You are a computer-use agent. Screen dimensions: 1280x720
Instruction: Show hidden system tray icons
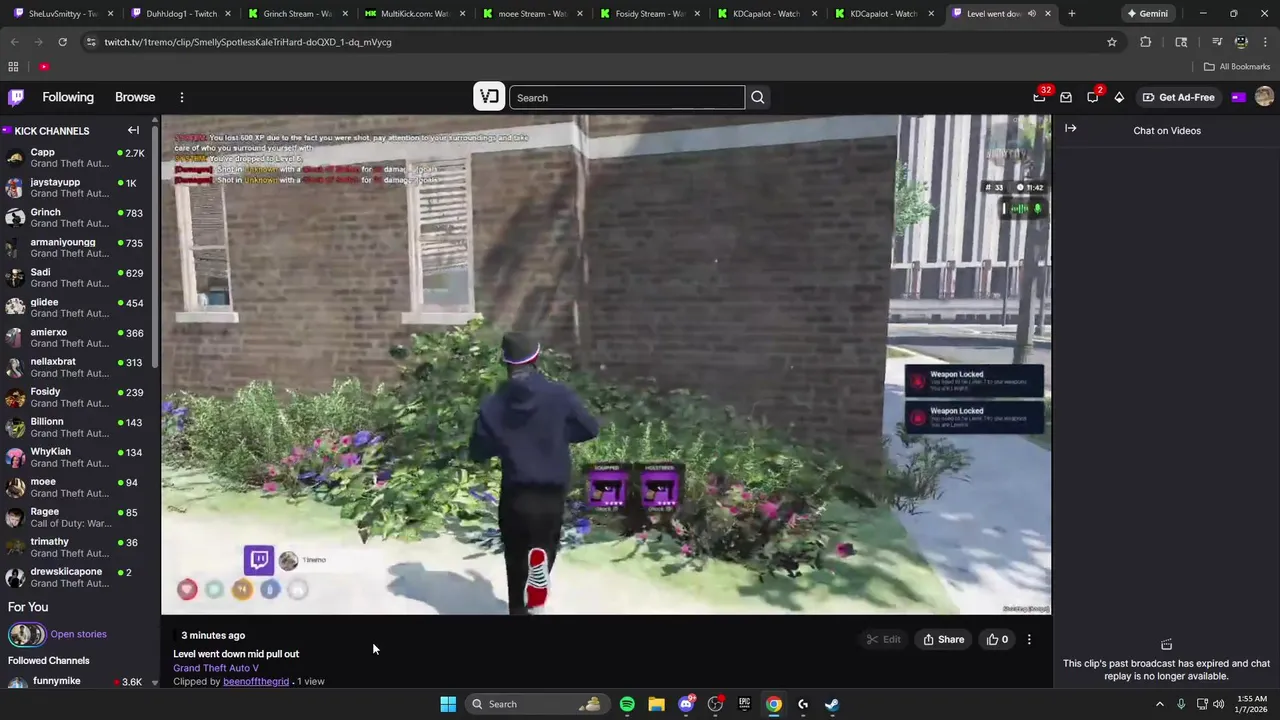[x=1160, y=704]
